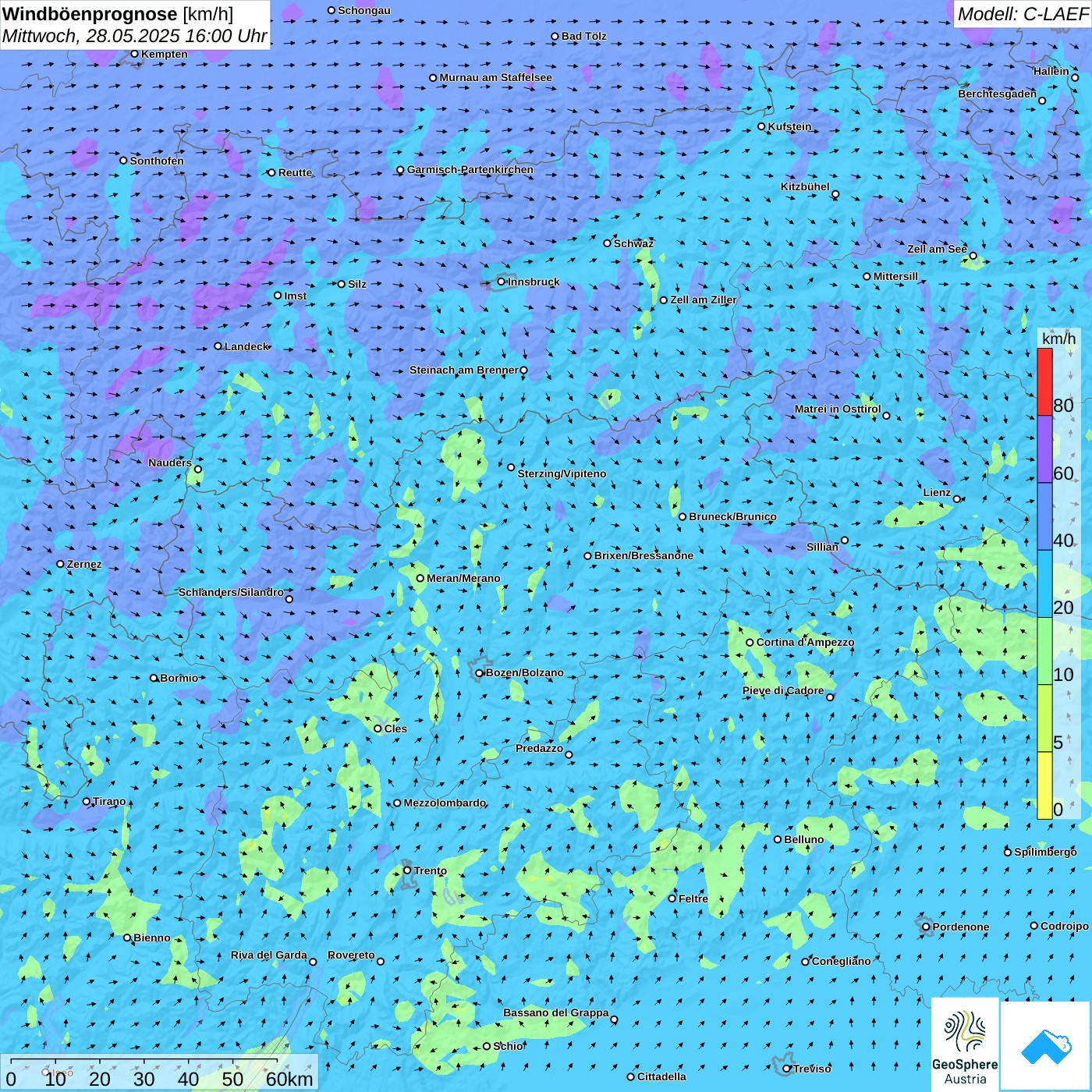This screenshot has height=1092, width=1092.
Task: Click the Kufstein city marker
Action: [x=762, y=126]
